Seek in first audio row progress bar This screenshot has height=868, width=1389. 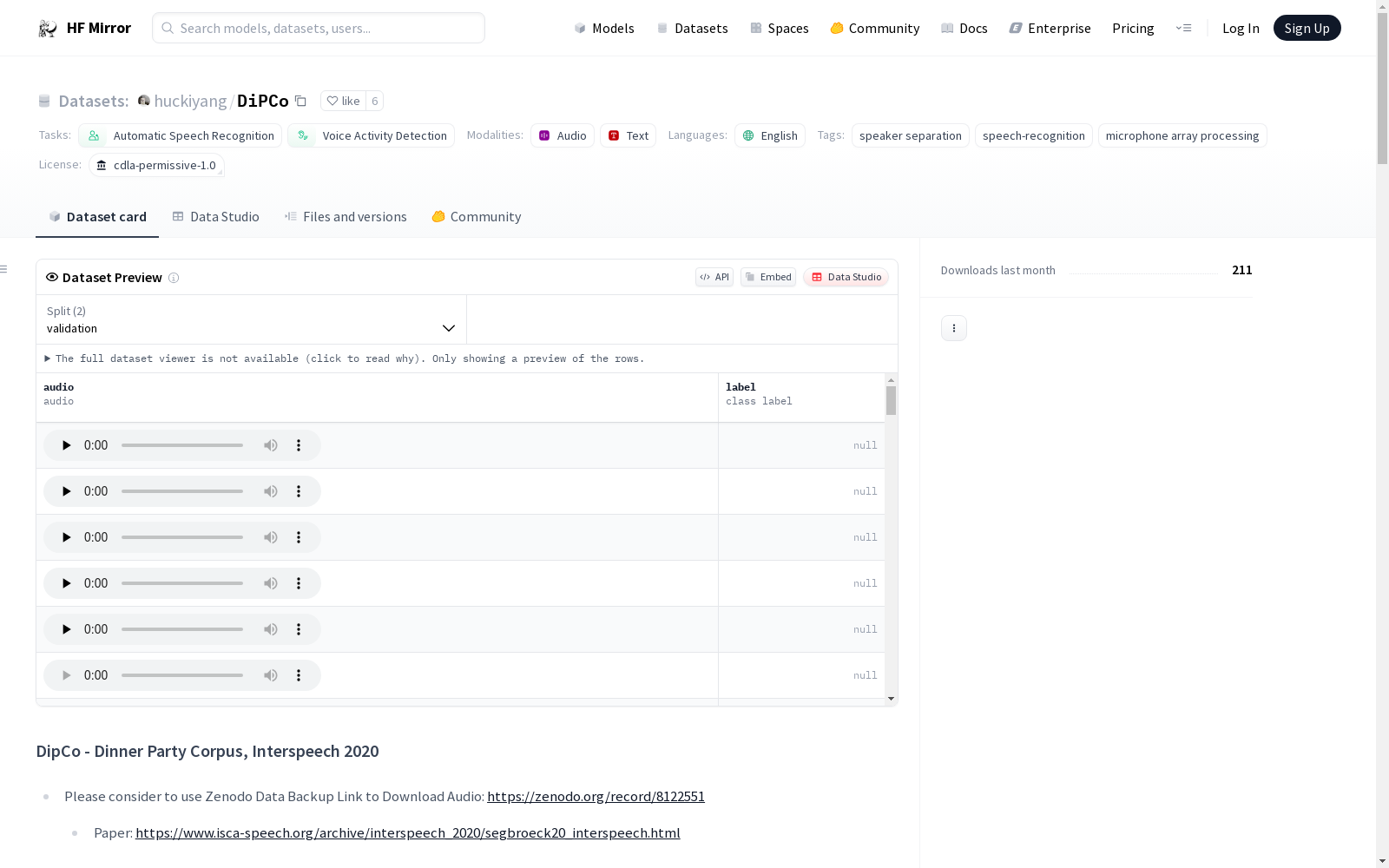coord(182,445)
